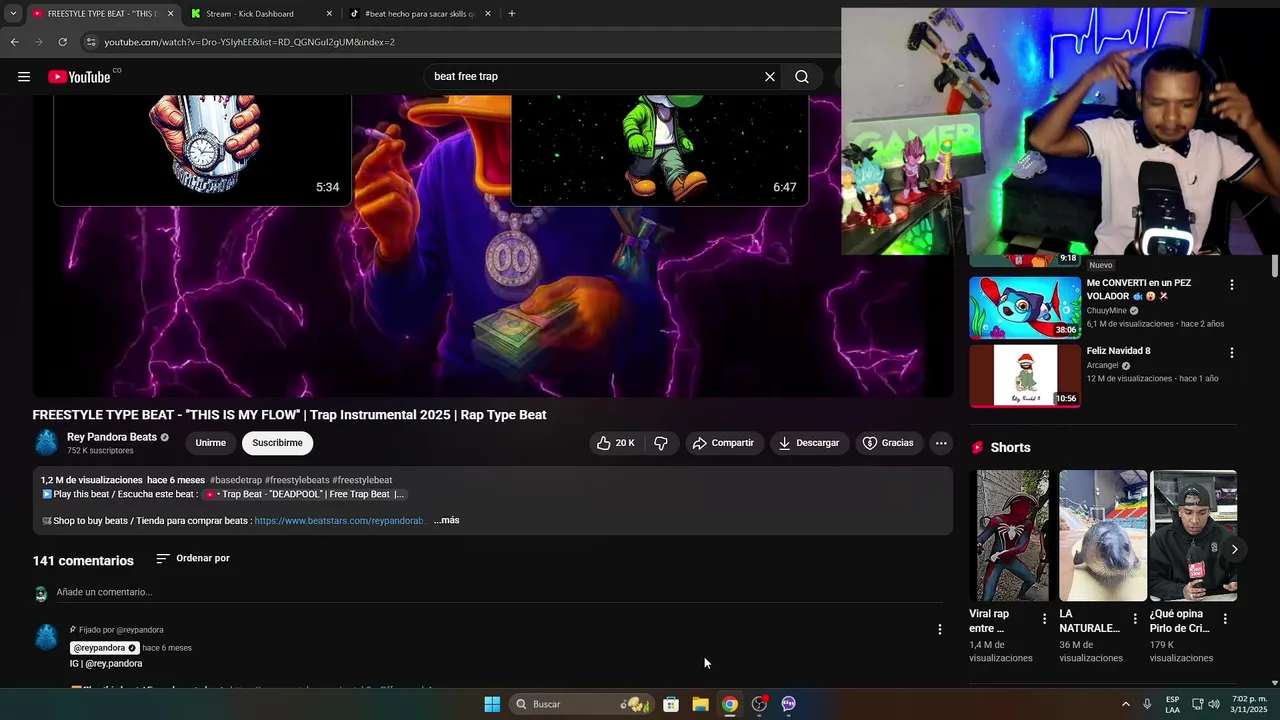Expand description with ...más
This screenshot has width=1280, height=720.
(446, 520)
